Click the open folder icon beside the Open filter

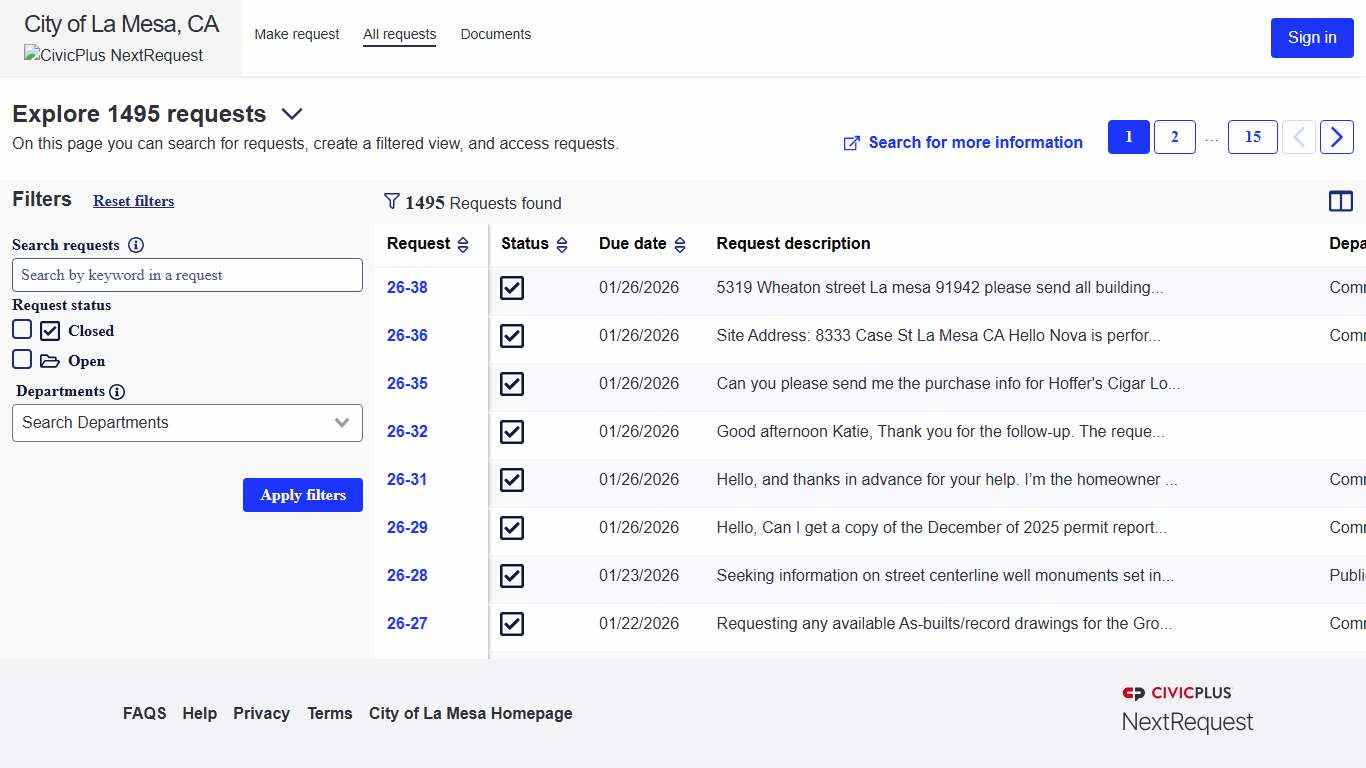click(51, 359)
